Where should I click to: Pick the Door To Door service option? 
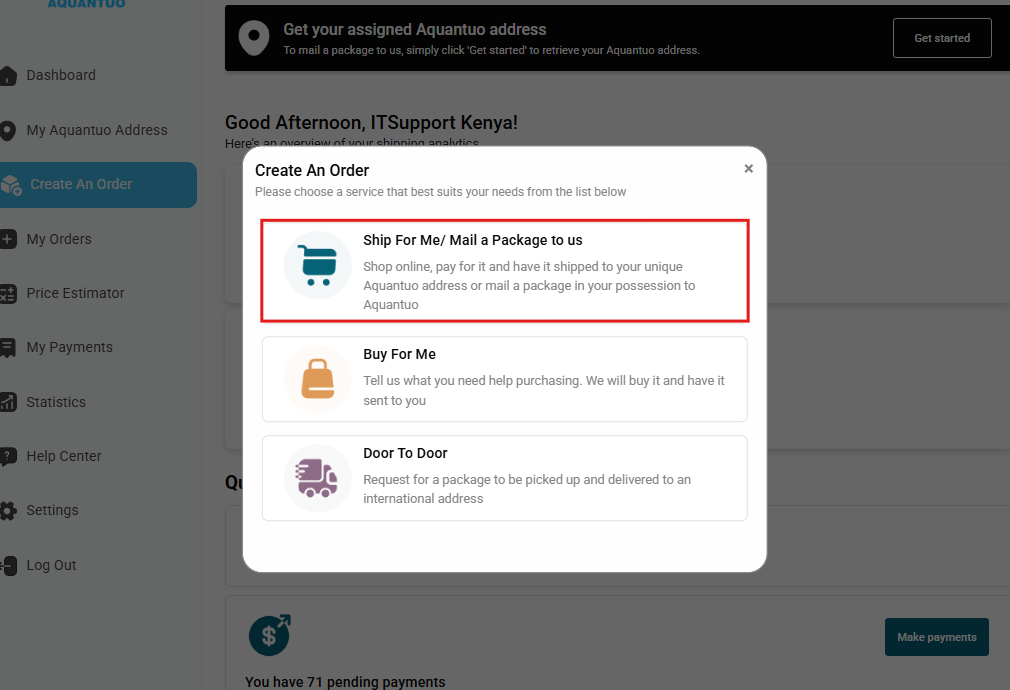pyautogui.click(x=504, y=478)
